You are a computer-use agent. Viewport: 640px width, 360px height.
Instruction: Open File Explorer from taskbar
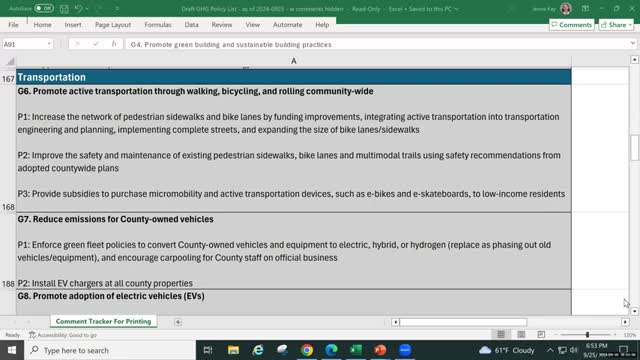tap(233, 350)
